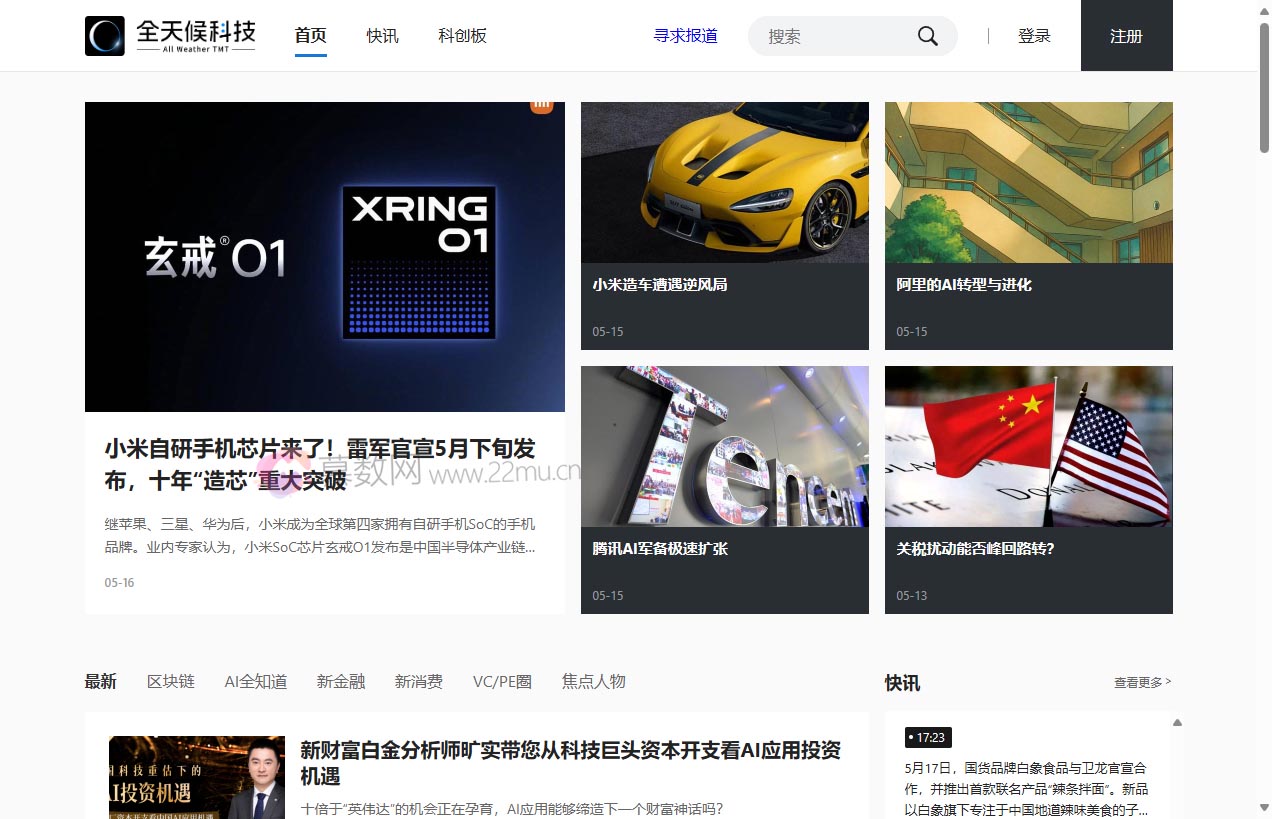Screen dimensions: 1272x819
Task: Open the 小米造车遭遇逆风局 article thumbnail
Action: coord(724,183)
